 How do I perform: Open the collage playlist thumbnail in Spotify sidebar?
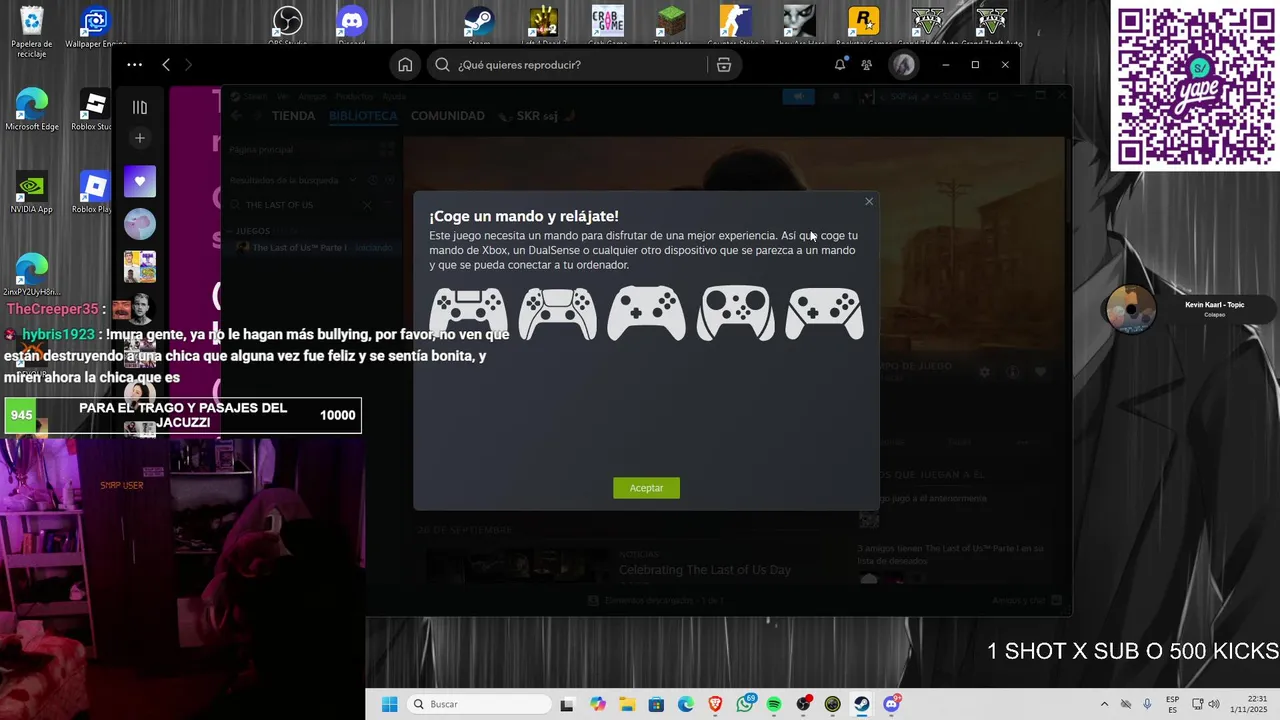(140, 267)
